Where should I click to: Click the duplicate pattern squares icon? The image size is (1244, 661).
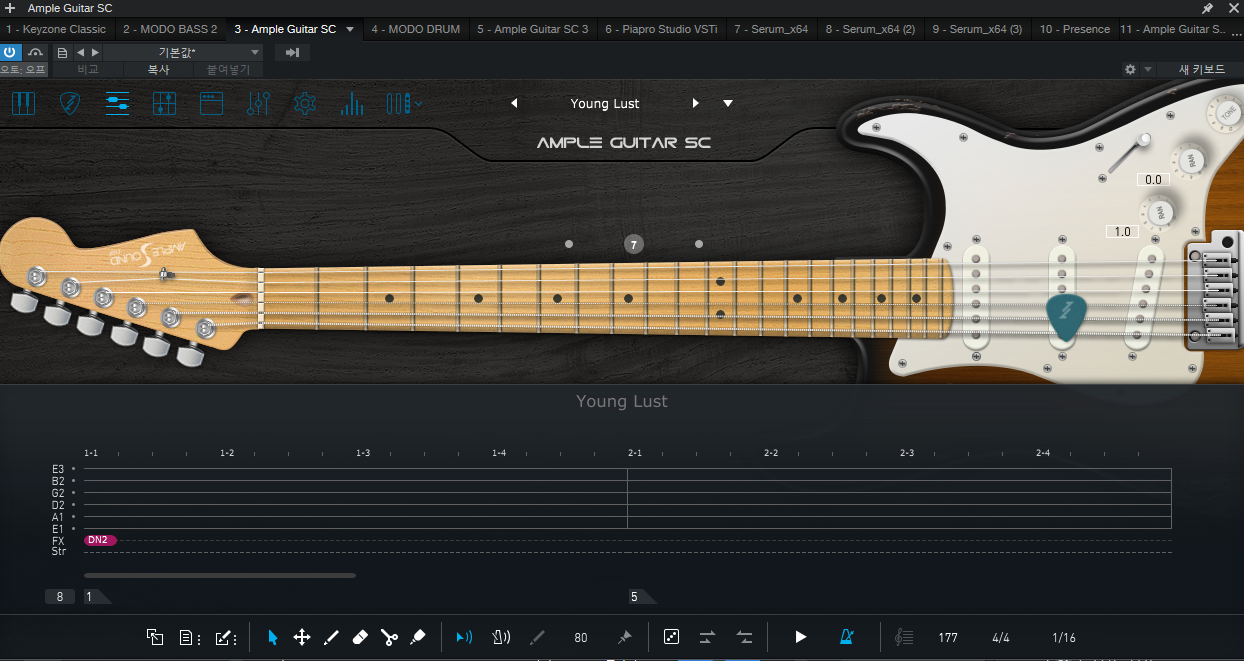(155, 637)
